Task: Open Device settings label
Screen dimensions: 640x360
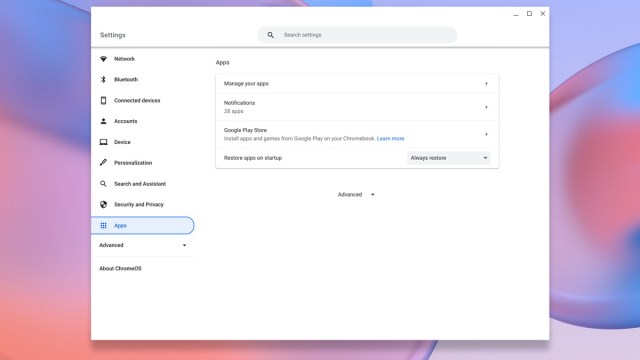Action: tap(122, 142)
